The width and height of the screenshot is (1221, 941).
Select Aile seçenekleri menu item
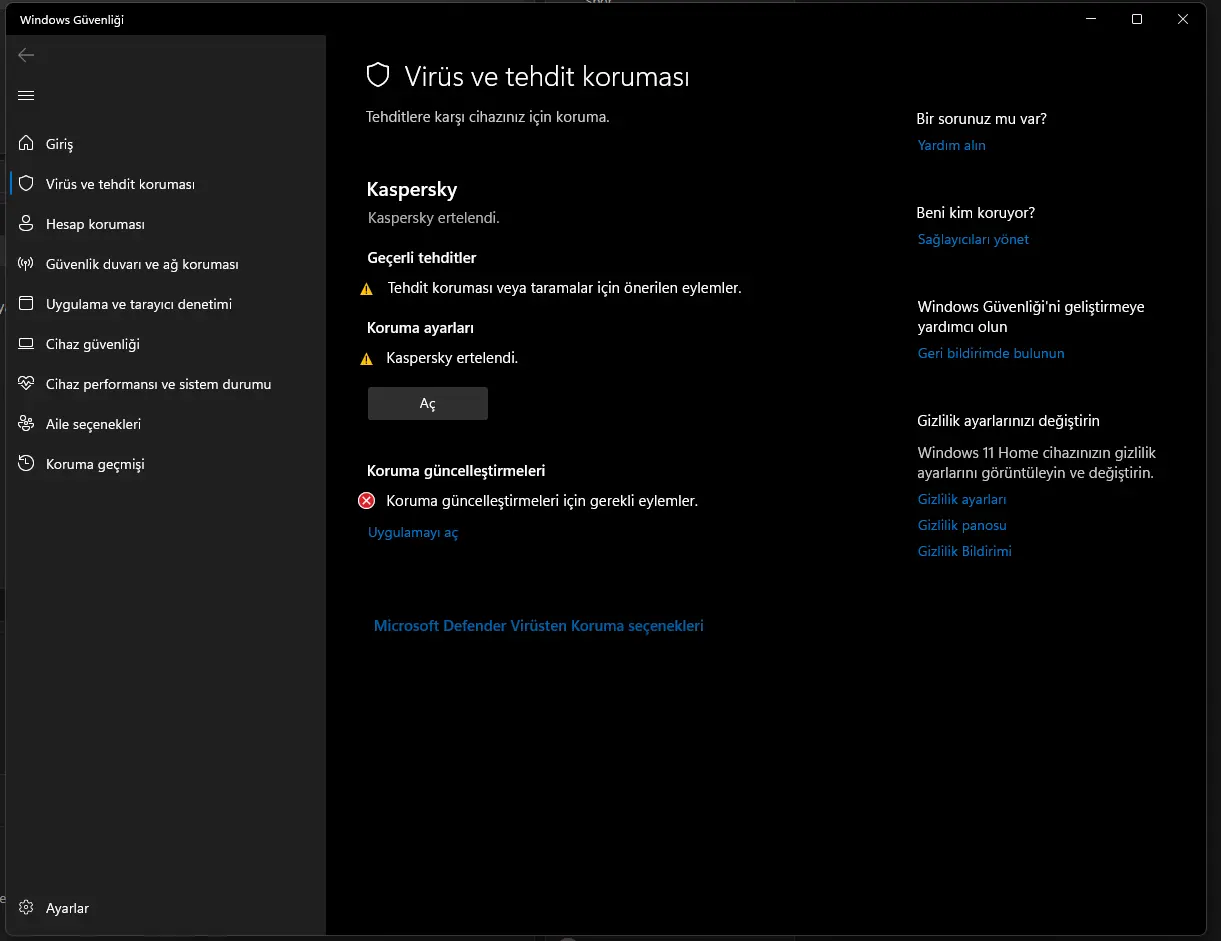166,424
